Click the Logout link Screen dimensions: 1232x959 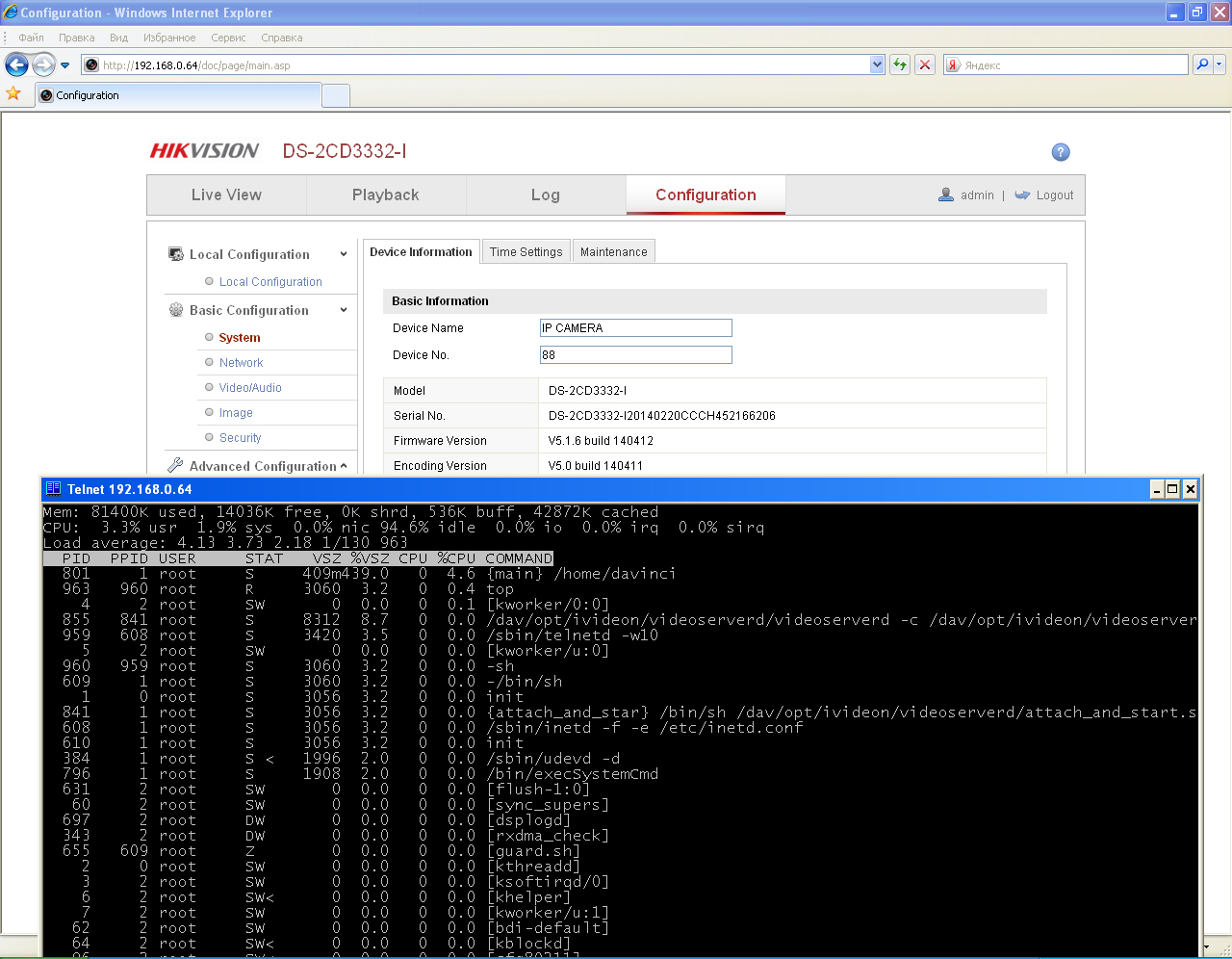click(x=1055, y=194)
